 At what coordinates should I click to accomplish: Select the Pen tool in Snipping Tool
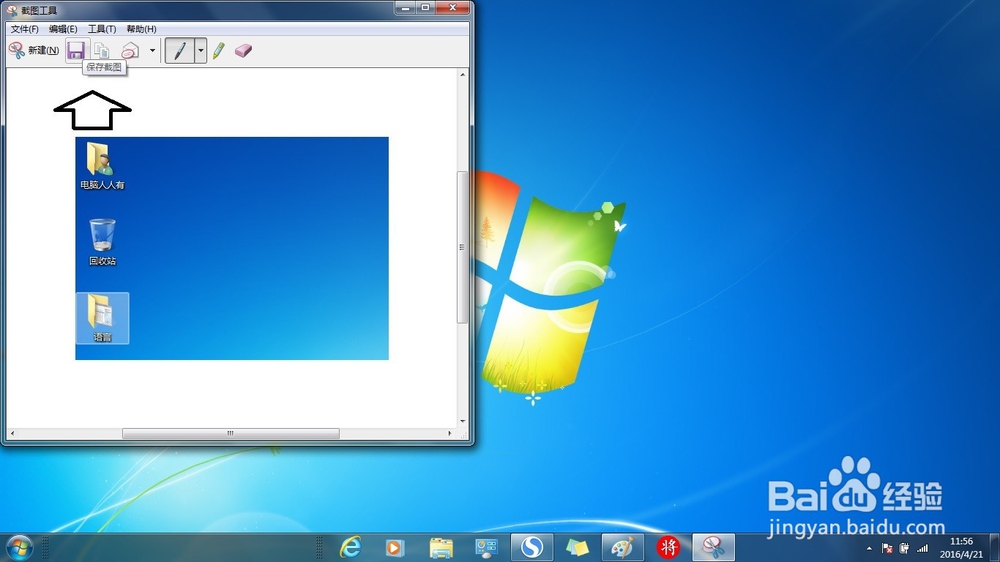180,50
